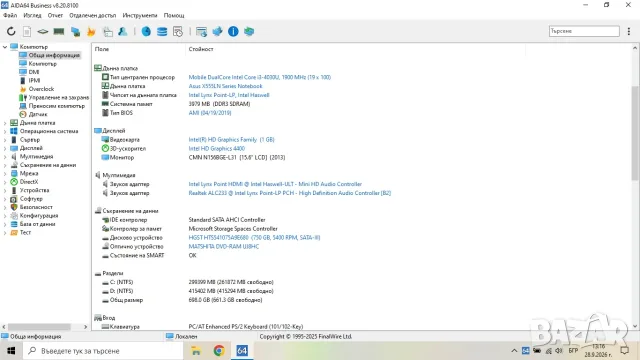The height and width of the screenshot is (360, 640).
Task: Select Overclock tree item
Action: (x=41, y=89)
